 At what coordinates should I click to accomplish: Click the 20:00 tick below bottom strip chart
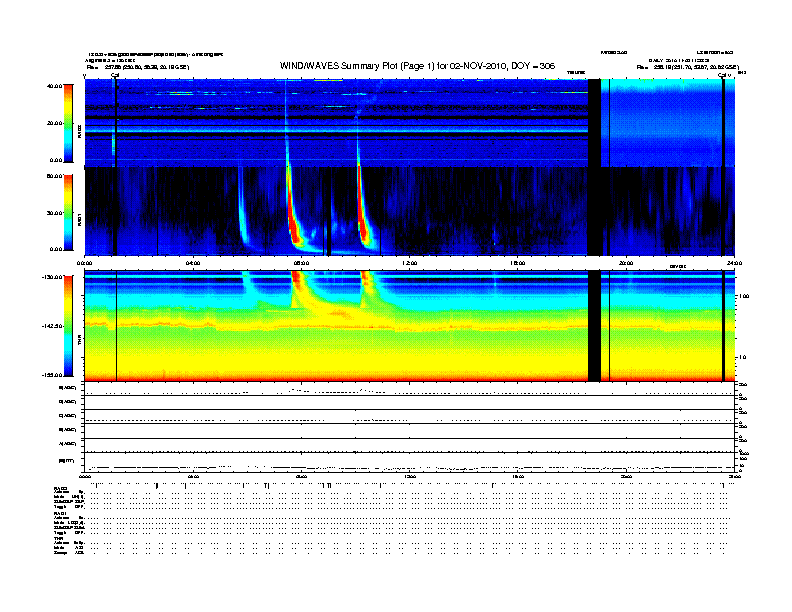click(626, 477)
